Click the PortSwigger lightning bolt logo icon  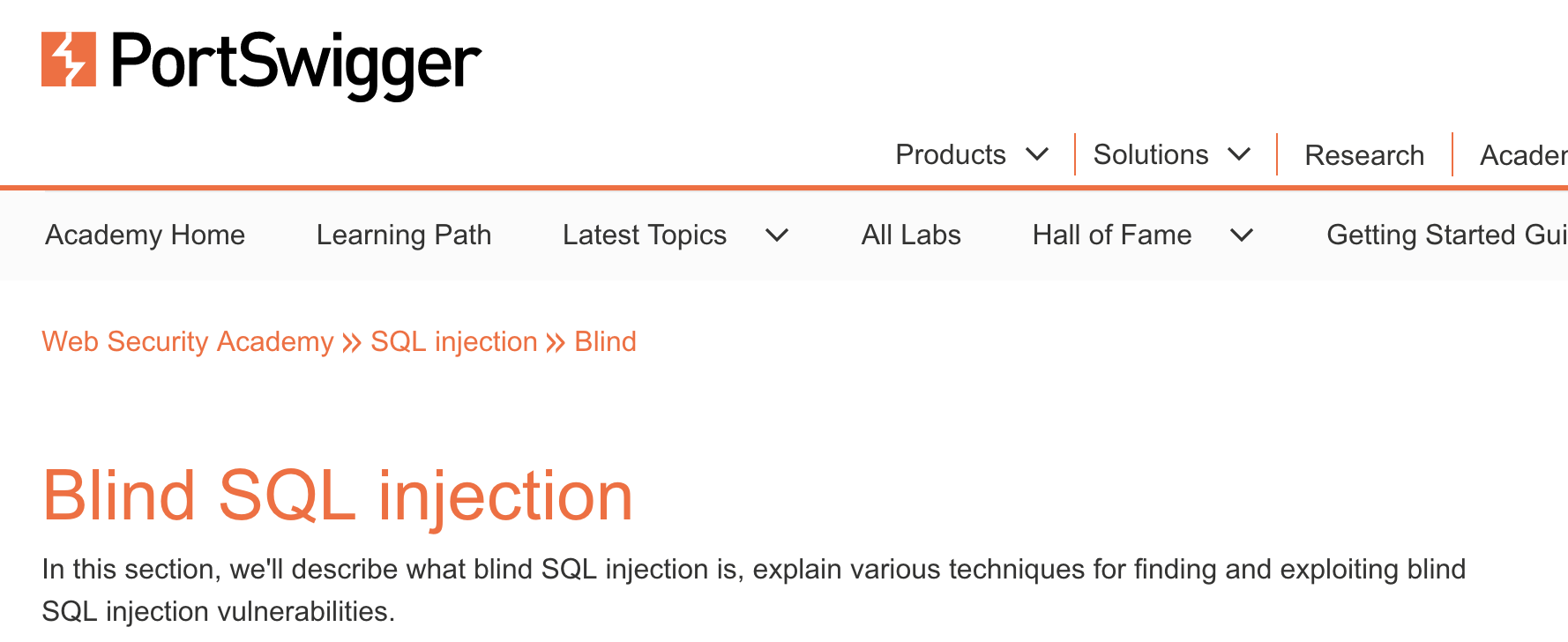69,60
